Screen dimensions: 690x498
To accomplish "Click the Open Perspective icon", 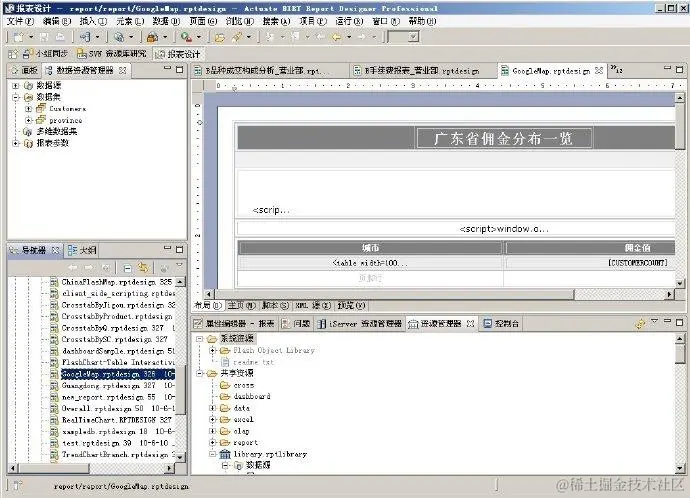I will 13,54.
